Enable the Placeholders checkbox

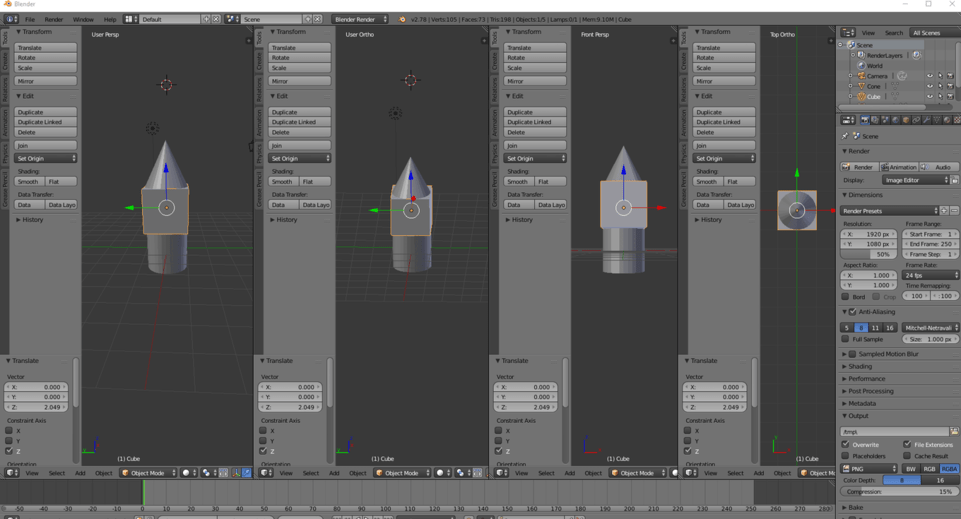(x=846, y=456)
